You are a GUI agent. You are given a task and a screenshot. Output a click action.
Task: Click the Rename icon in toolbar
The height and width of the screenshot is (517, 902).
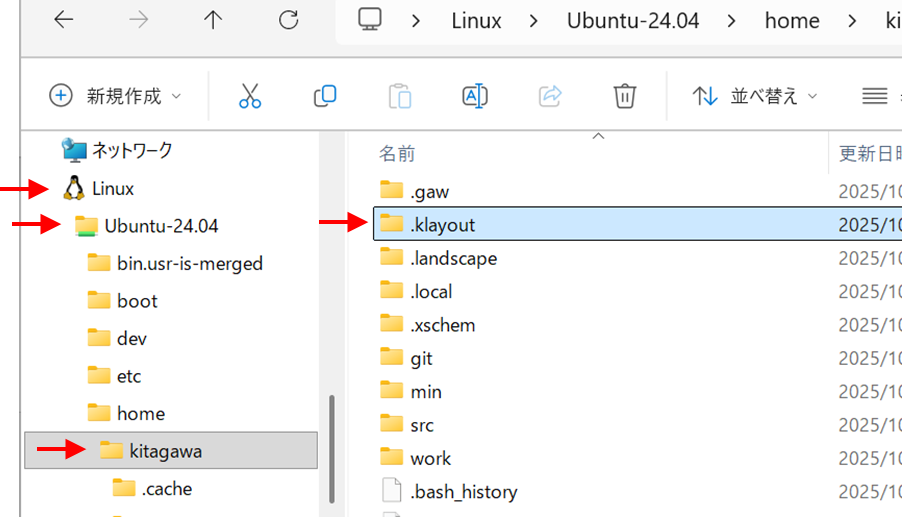click(x=475, y=96)
